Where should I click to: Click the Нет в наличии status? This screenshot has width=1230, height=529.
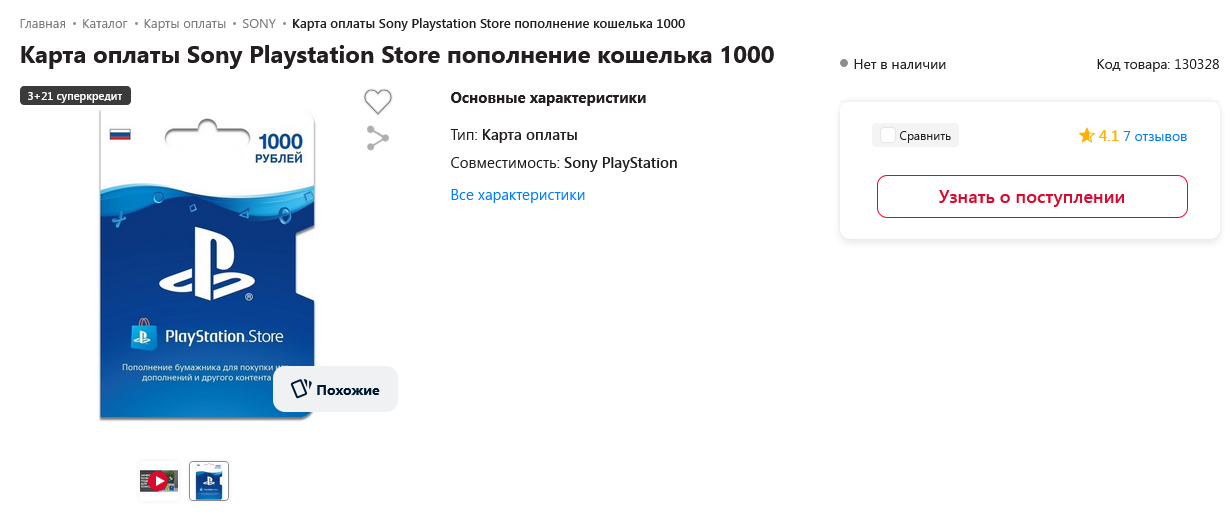(899, 64)
